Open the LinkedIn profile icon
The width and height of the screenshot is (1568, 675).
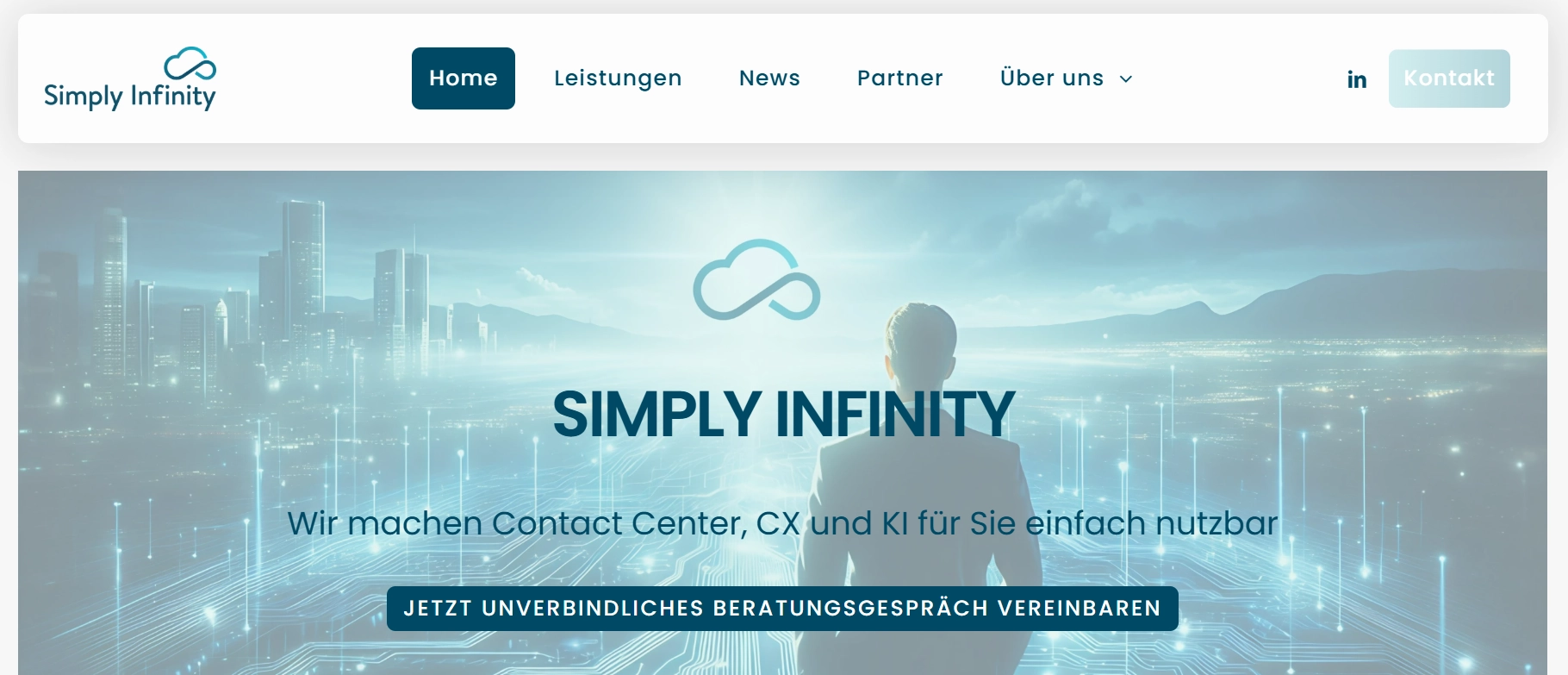pyautogui.click(x=1356, y=79)
